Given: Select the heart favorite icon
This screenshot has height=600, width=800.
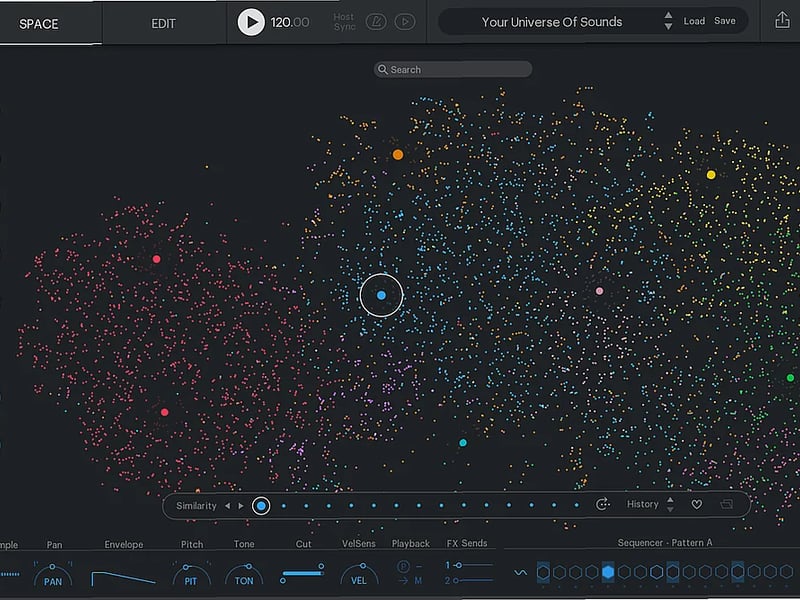Looking at the screenshot, I should click(x=698, y=505).
